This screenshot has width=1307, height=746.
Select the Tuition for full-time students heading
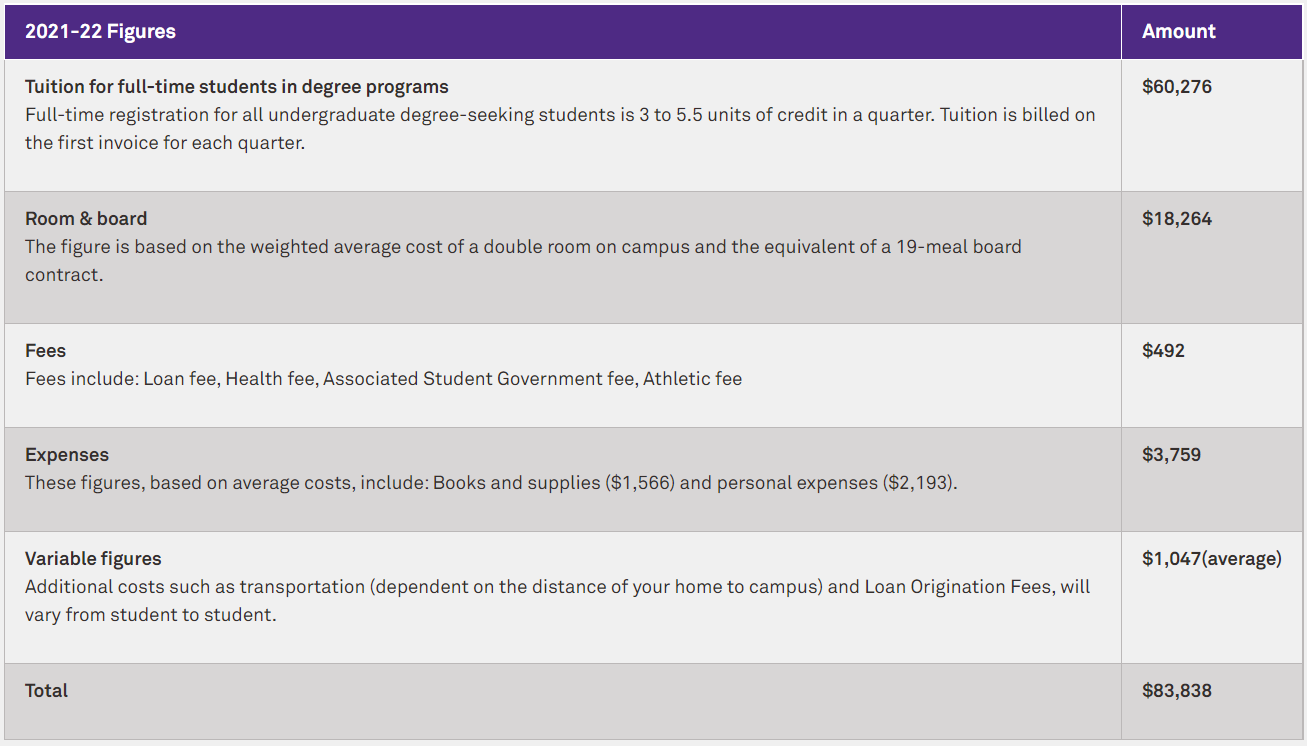(x=237, y=87)
